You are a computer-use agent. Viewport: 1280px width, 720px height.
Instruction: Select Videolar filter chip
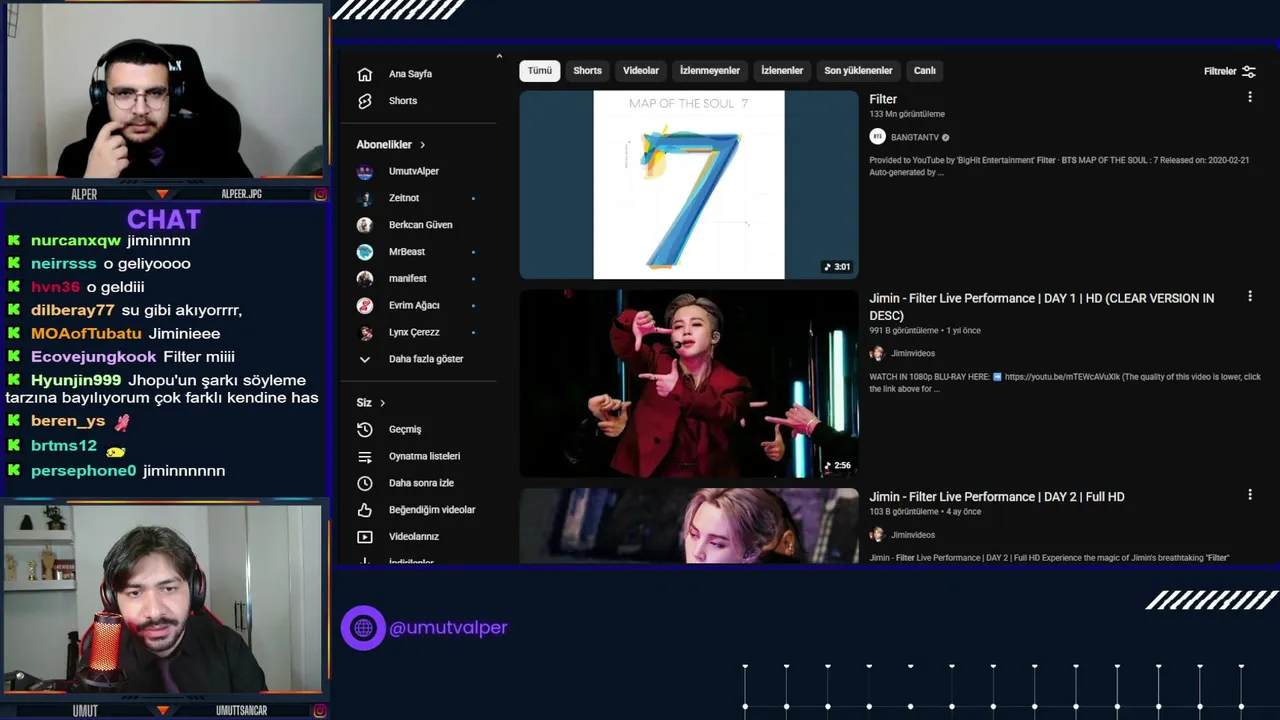[x=641, y=71]
